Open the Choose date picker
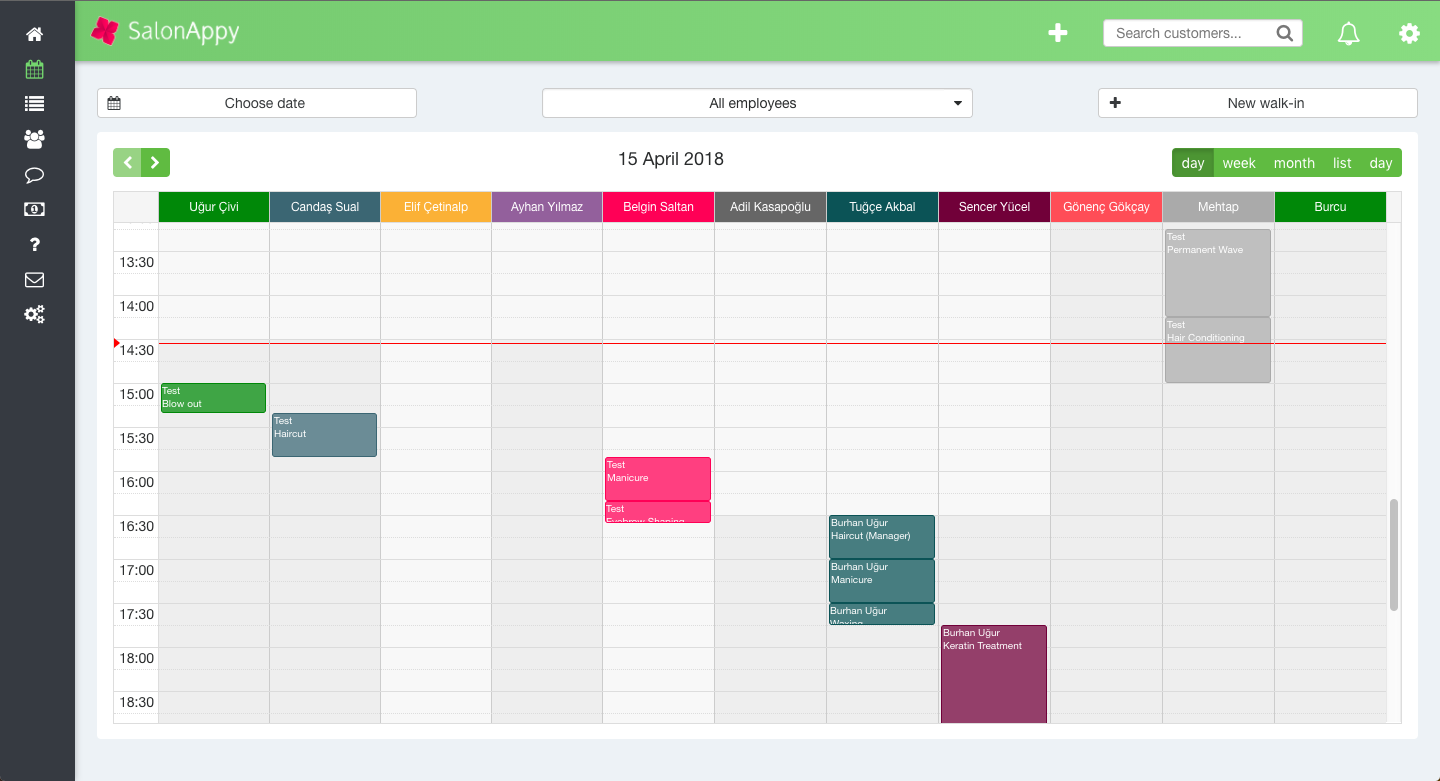Screen dimensions: 1440x781 256,103
